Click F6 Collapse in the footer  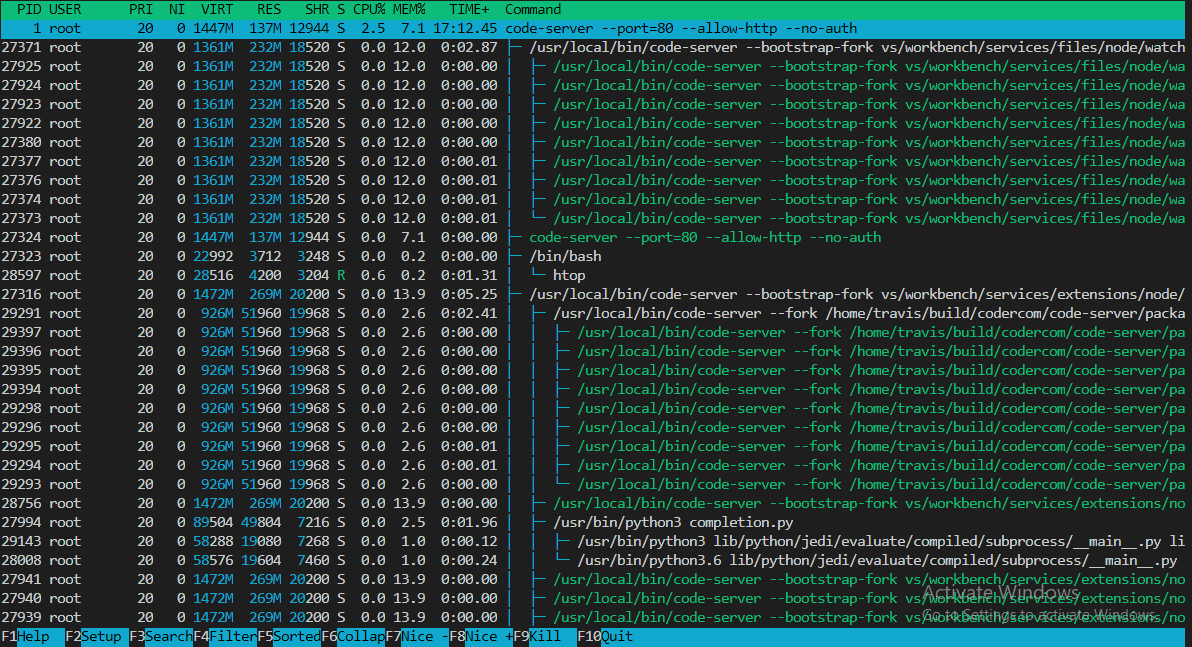[x=353, y=636]
